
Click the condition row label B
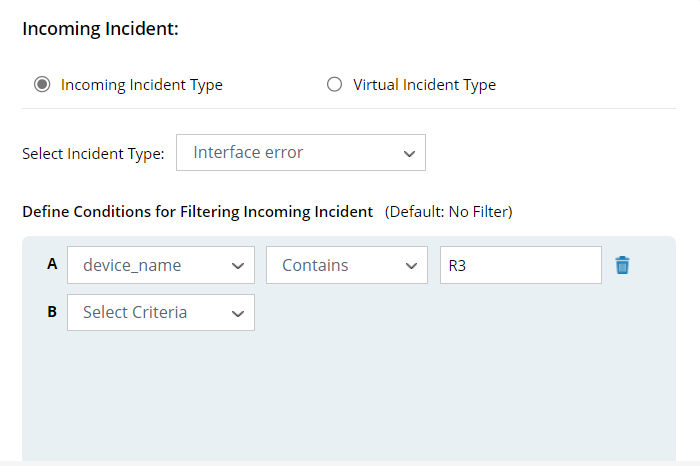point(52,311)
